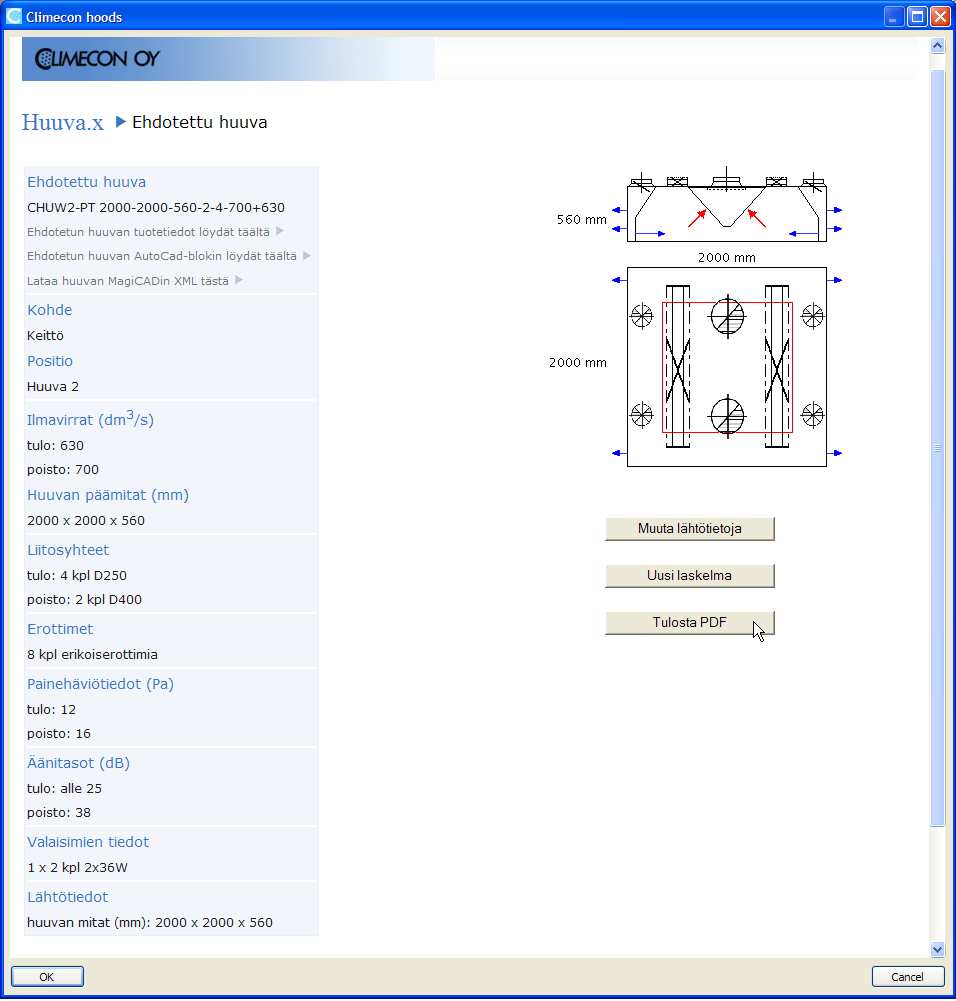
Task: Open link Lataa huuvan MagiCADin XML tästä
Action: pyautogui.click(x=128, y=281)
